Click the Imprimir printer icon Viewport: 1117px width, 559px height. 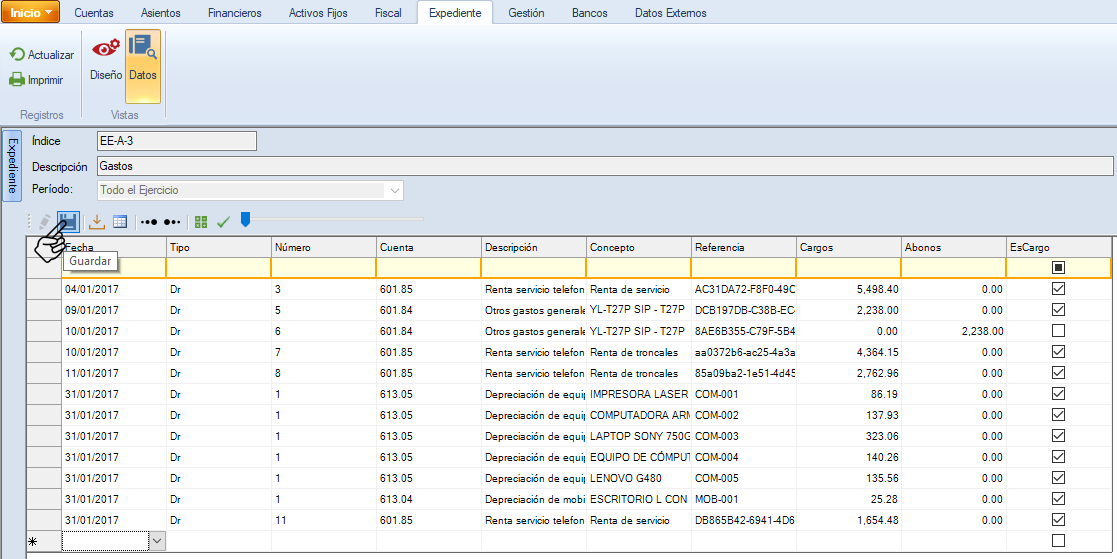[x=17, y=80]
